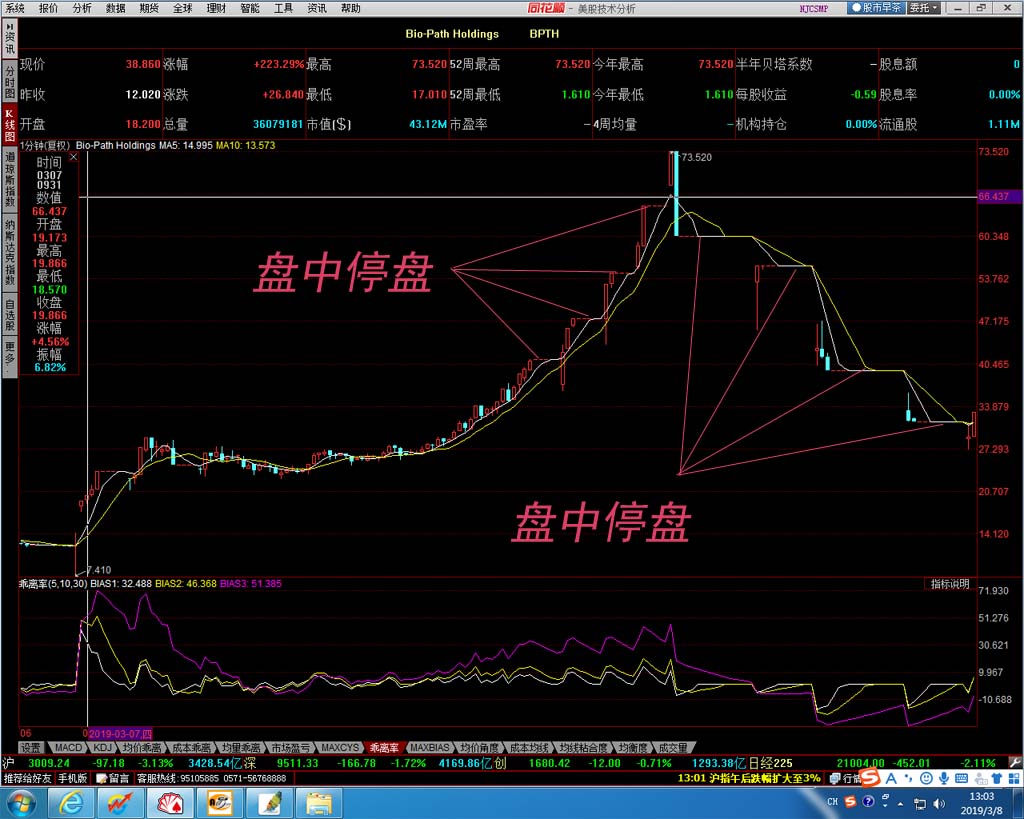Click the Windows Start button

20,803
